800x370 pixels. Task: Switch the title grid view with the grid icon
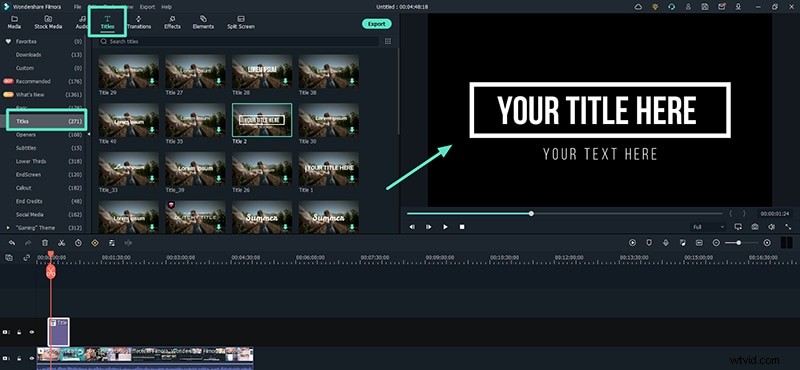388,41
